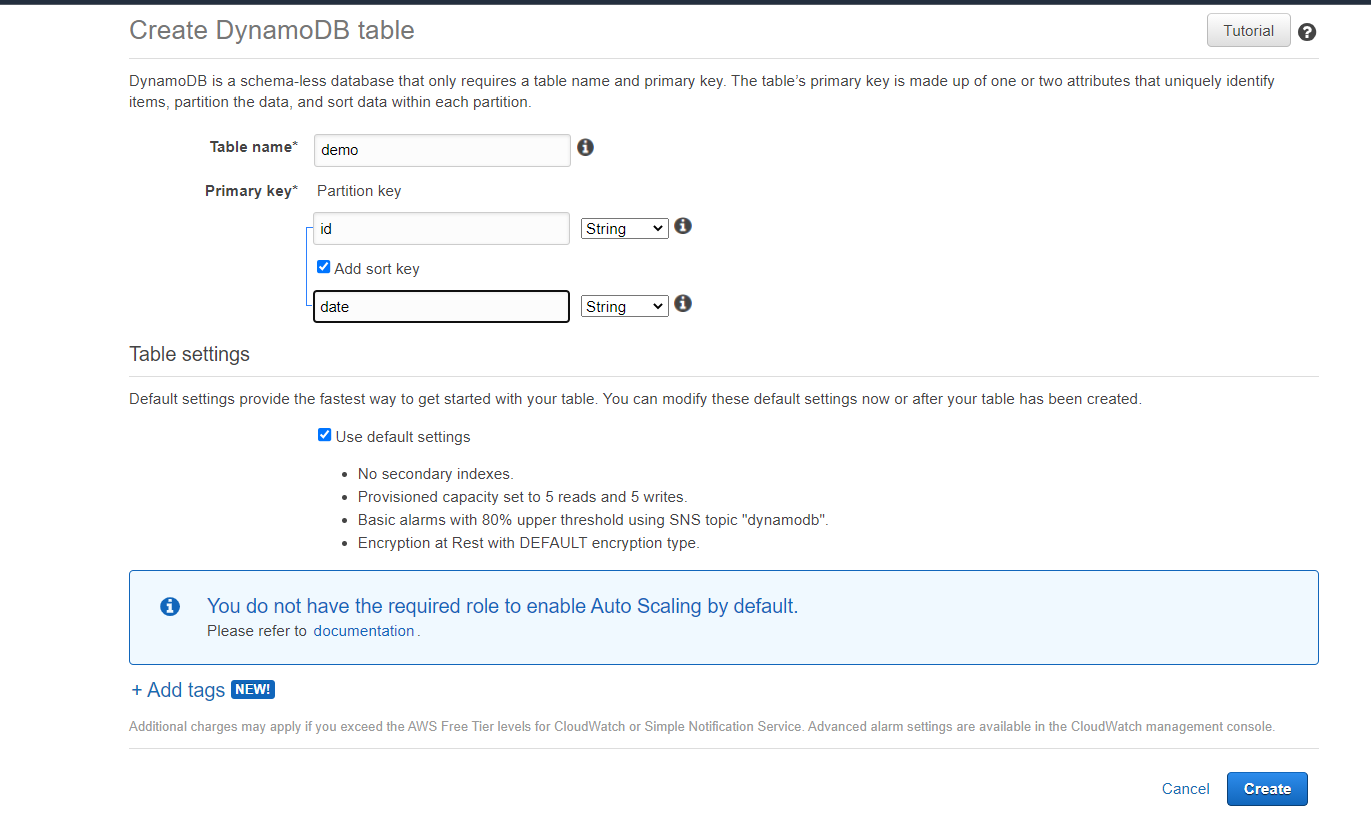Open the documentation link
The image size is (1371, 825).
pos(364,631)
